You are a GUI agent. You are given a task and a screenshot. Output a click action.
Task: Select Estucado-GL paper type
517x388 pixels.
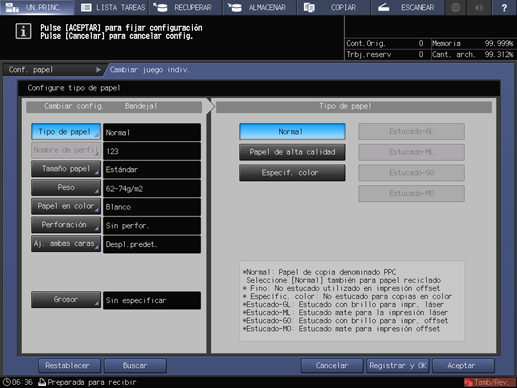click(411, 132)
